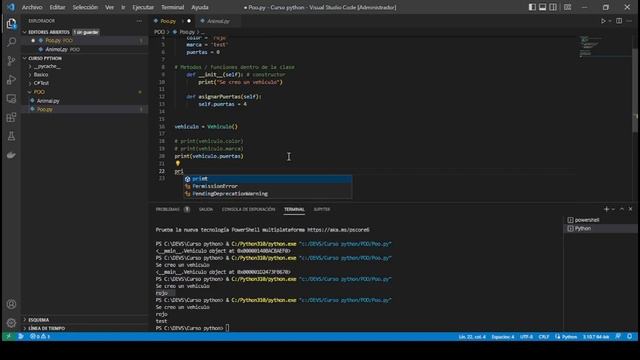Open notifications bell in status bar

click(630, 337)
